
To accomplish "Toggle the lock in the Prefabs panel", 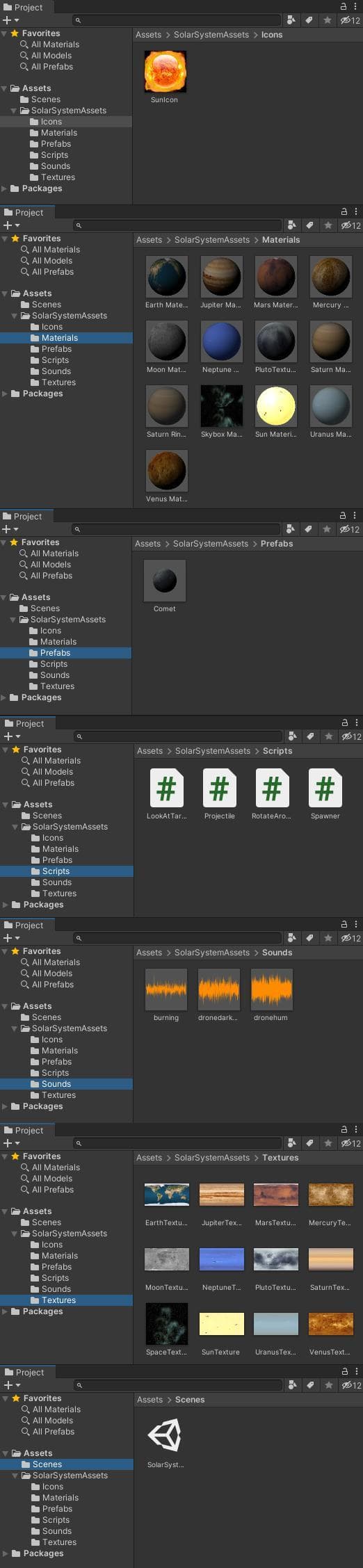I will [x=342, y=515].
